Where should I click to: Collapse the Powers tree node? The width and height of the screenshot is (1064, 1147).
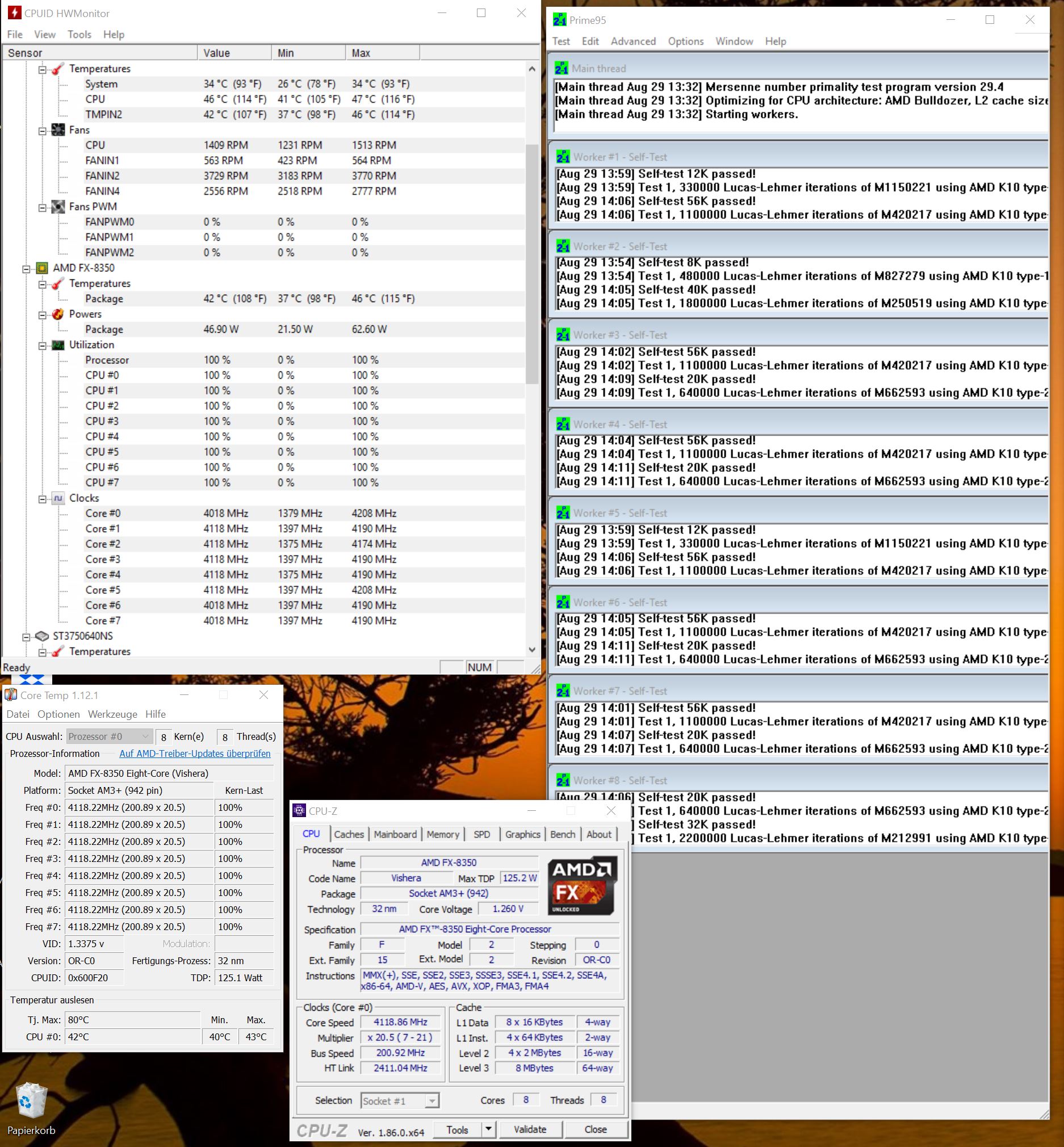click(x=42, y=315)
